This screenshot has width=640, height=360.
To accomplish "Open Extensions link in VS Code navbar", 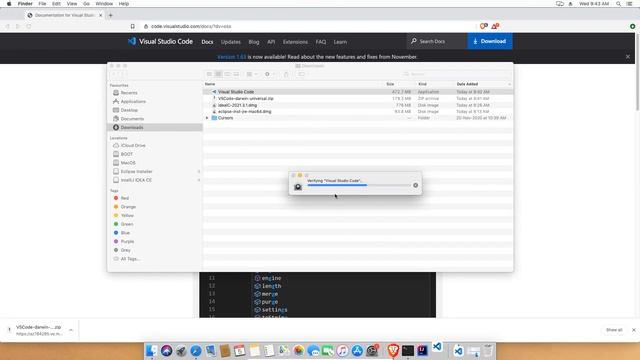I will pyautogui.click(x=295, y=42).
